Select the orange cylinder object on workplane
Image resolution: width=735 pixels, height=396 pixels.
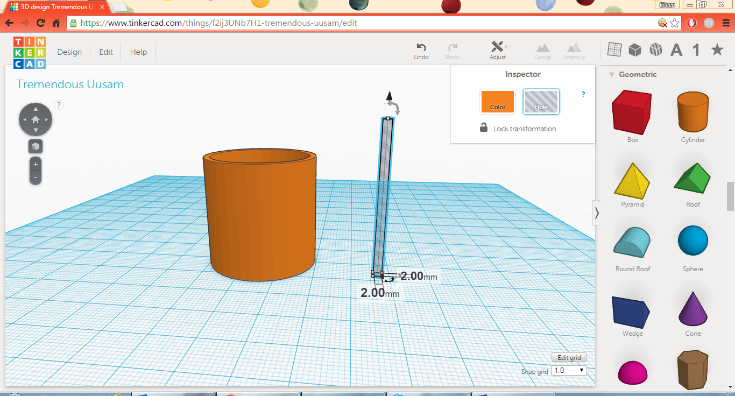click(260, 215)
